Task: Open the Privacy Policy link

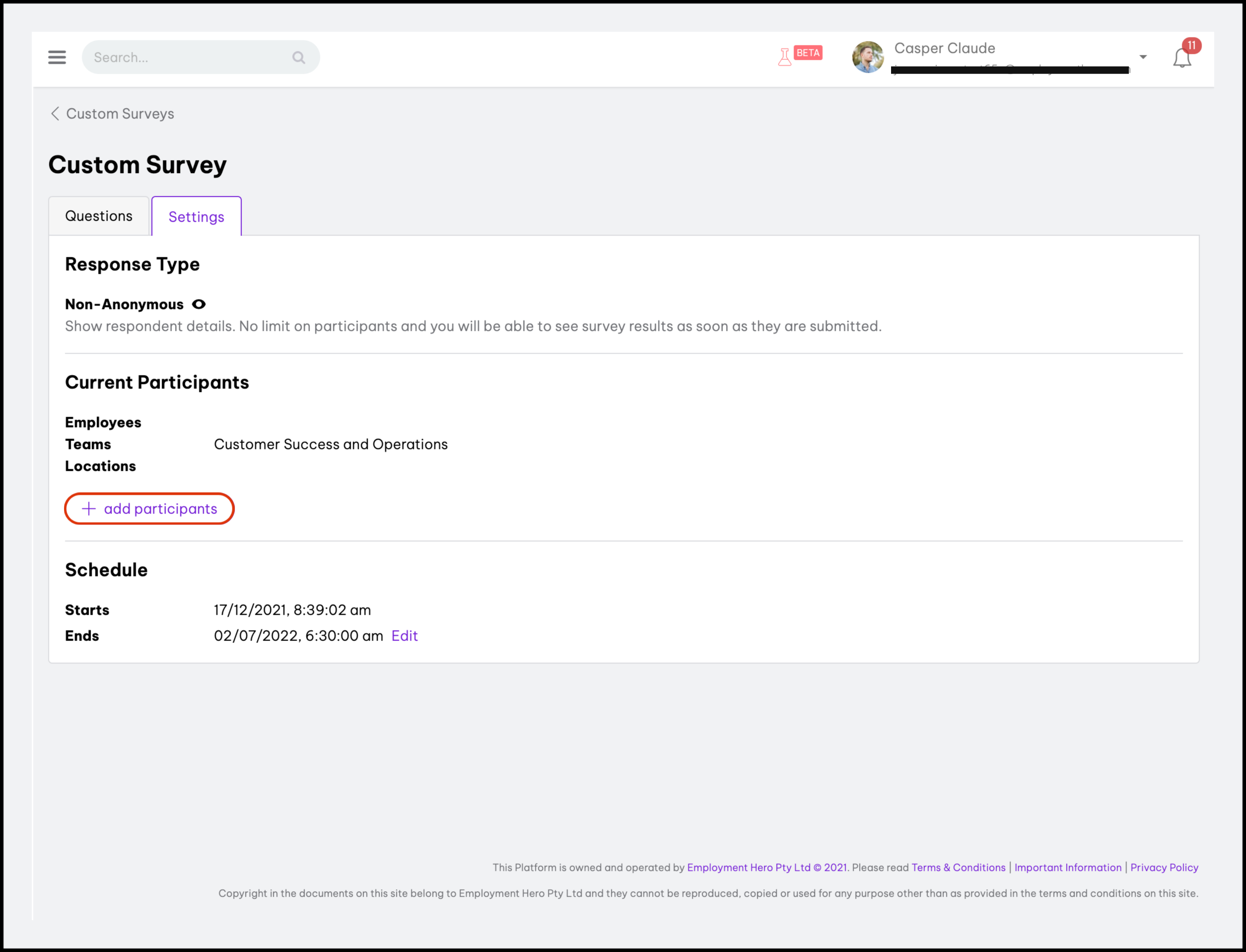Action: pyautogui.click(x=1164, y=868)
